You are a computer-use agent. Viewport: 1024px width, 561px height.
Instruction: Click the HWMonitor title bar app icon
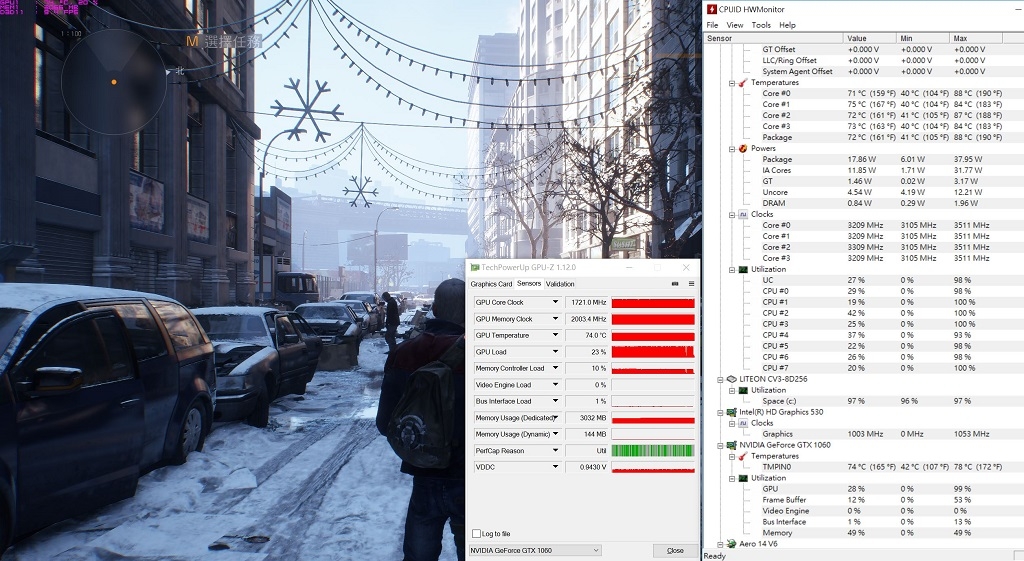711,9
